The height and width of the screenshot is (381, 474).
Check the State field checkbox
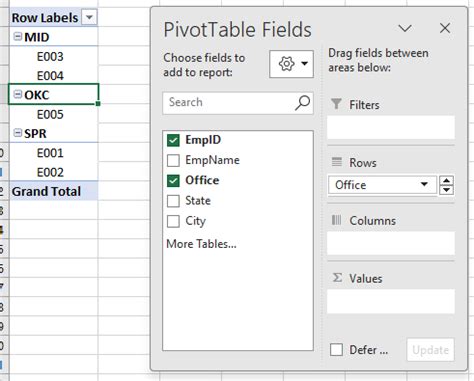tap(173, 201)
